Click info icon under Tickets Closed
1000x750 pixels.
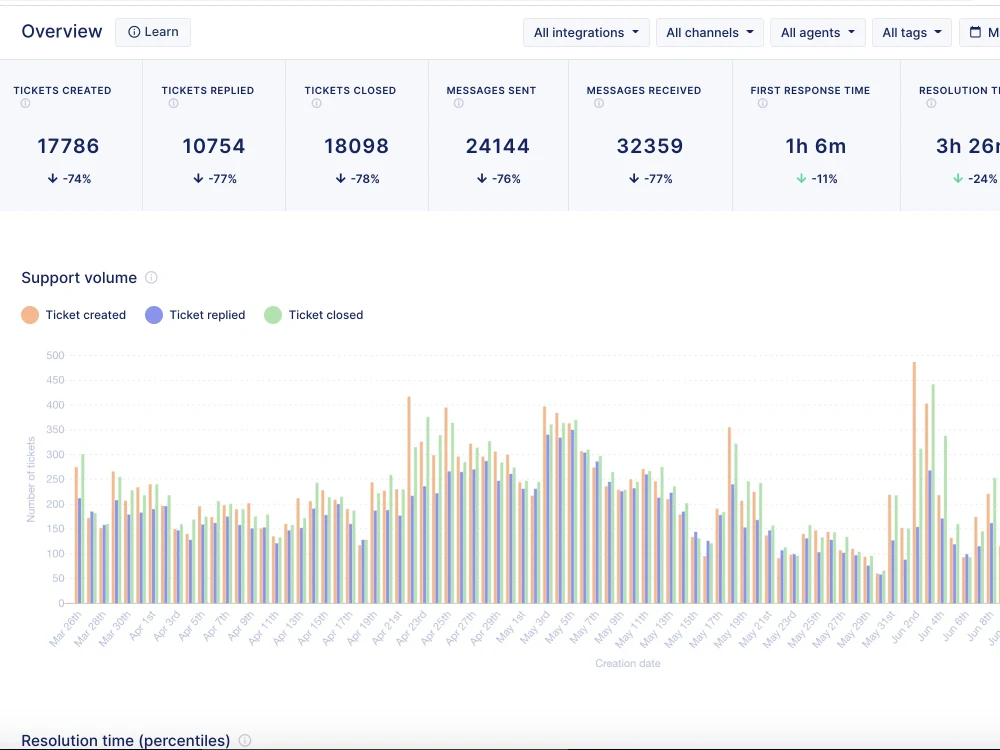(316, 103)
